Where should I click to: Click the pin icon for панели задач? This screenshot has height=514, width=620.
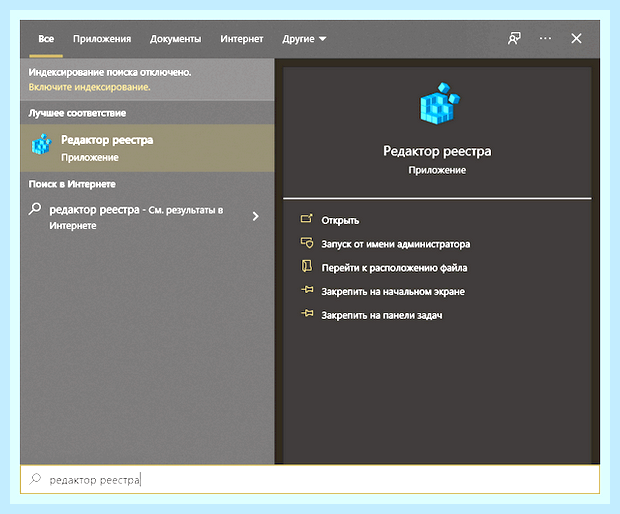[x=307, y=314]
